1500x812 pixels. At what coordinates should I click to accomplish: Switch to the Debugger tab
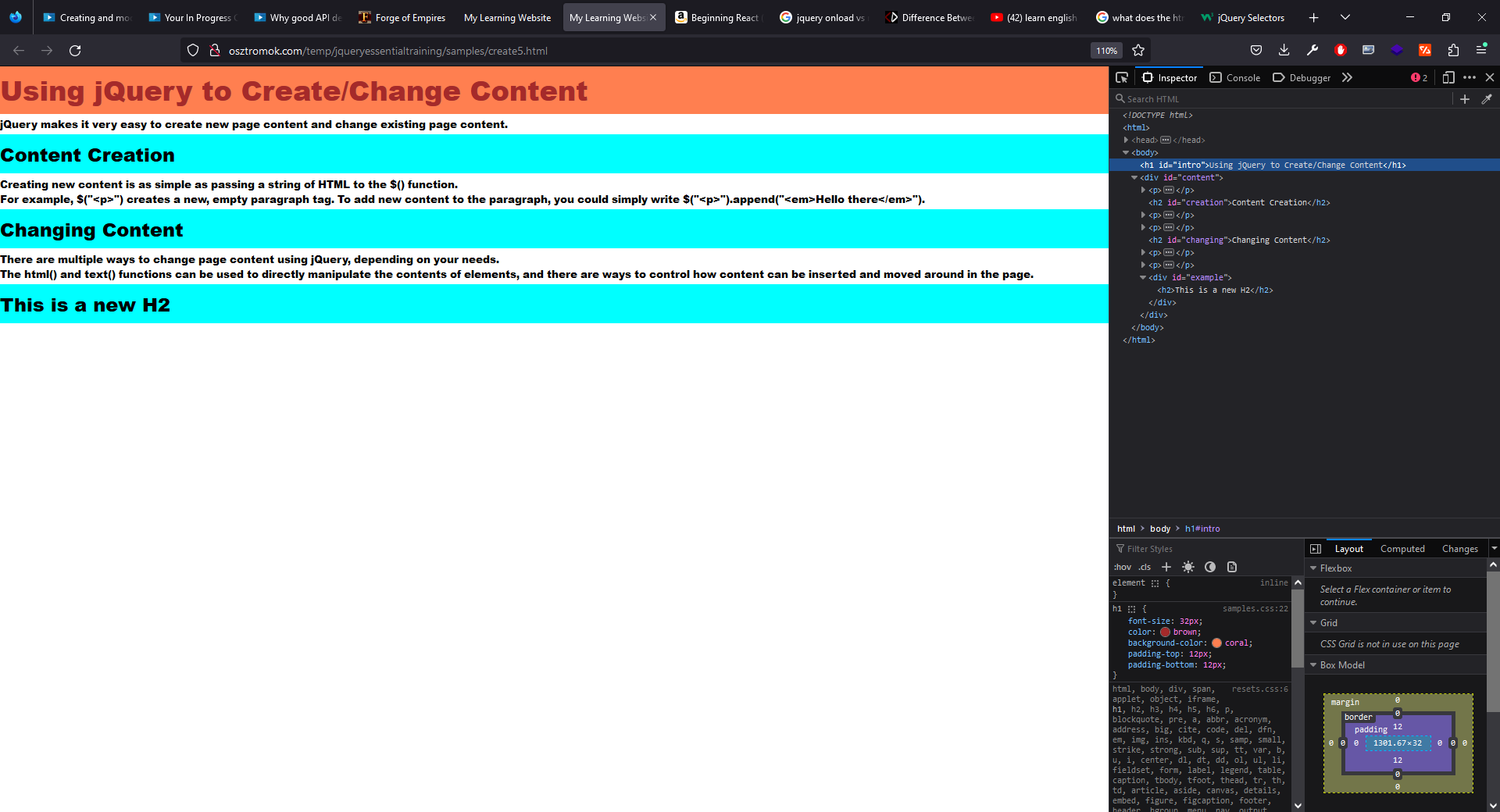tap(1302, 77)
